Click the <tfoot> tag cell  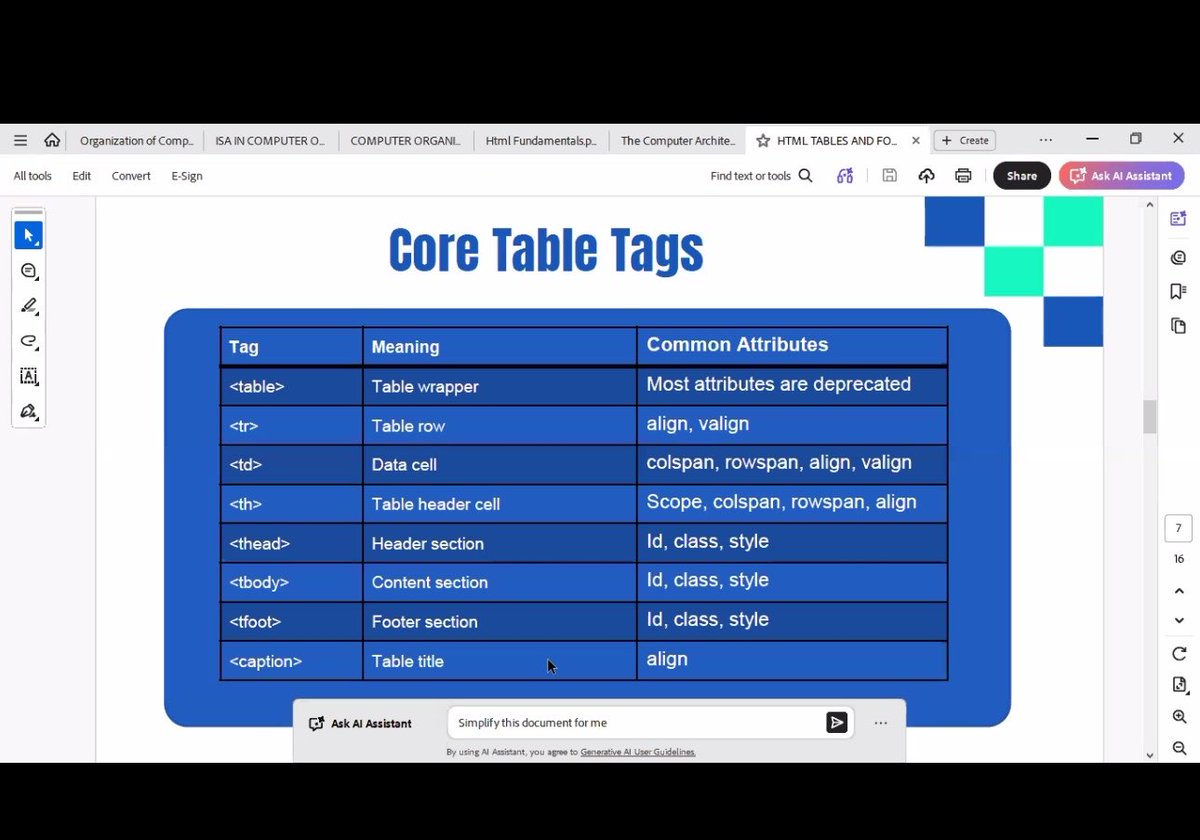coord(291,621)
